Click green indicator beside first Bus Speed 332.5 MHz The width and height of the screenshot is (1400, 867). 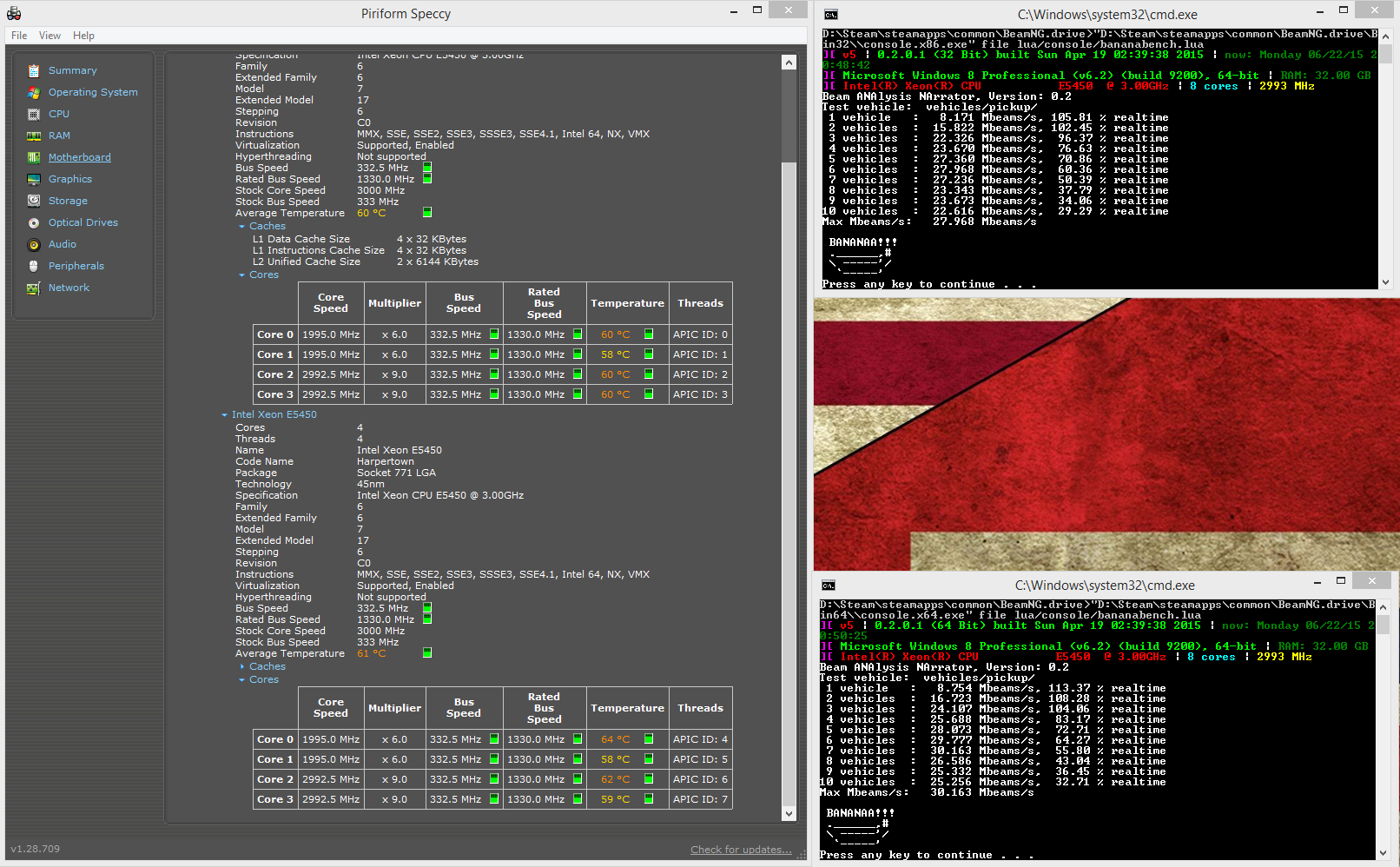click(427, 168)
